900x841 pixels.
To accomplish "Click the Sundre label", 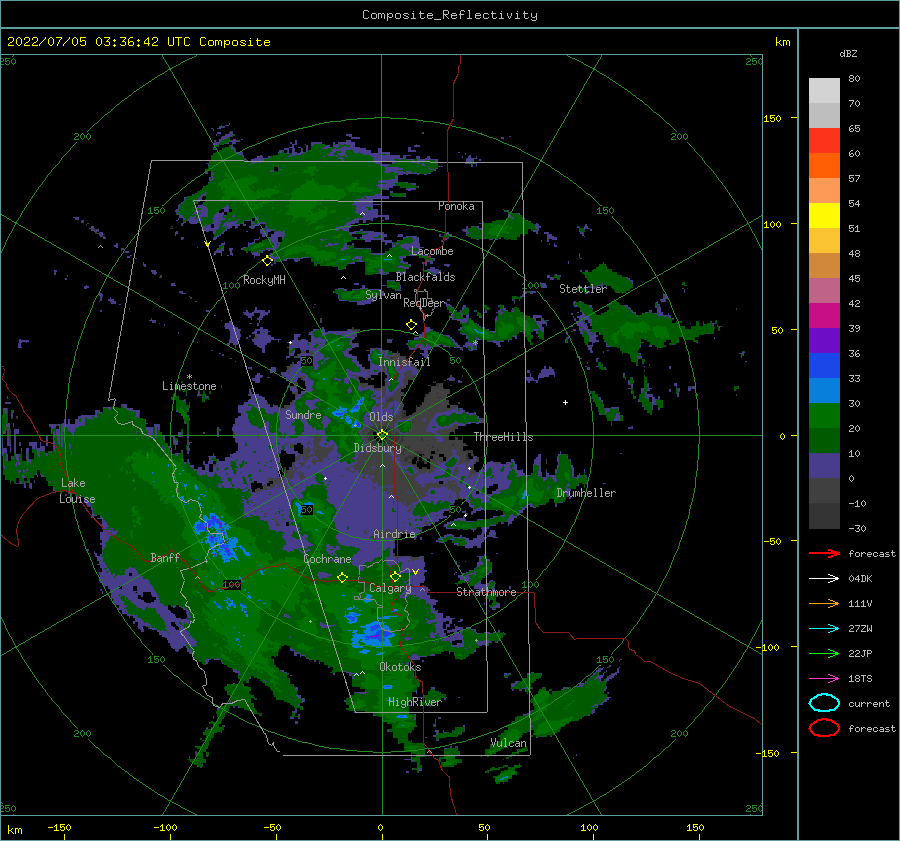I will [303, 415].
